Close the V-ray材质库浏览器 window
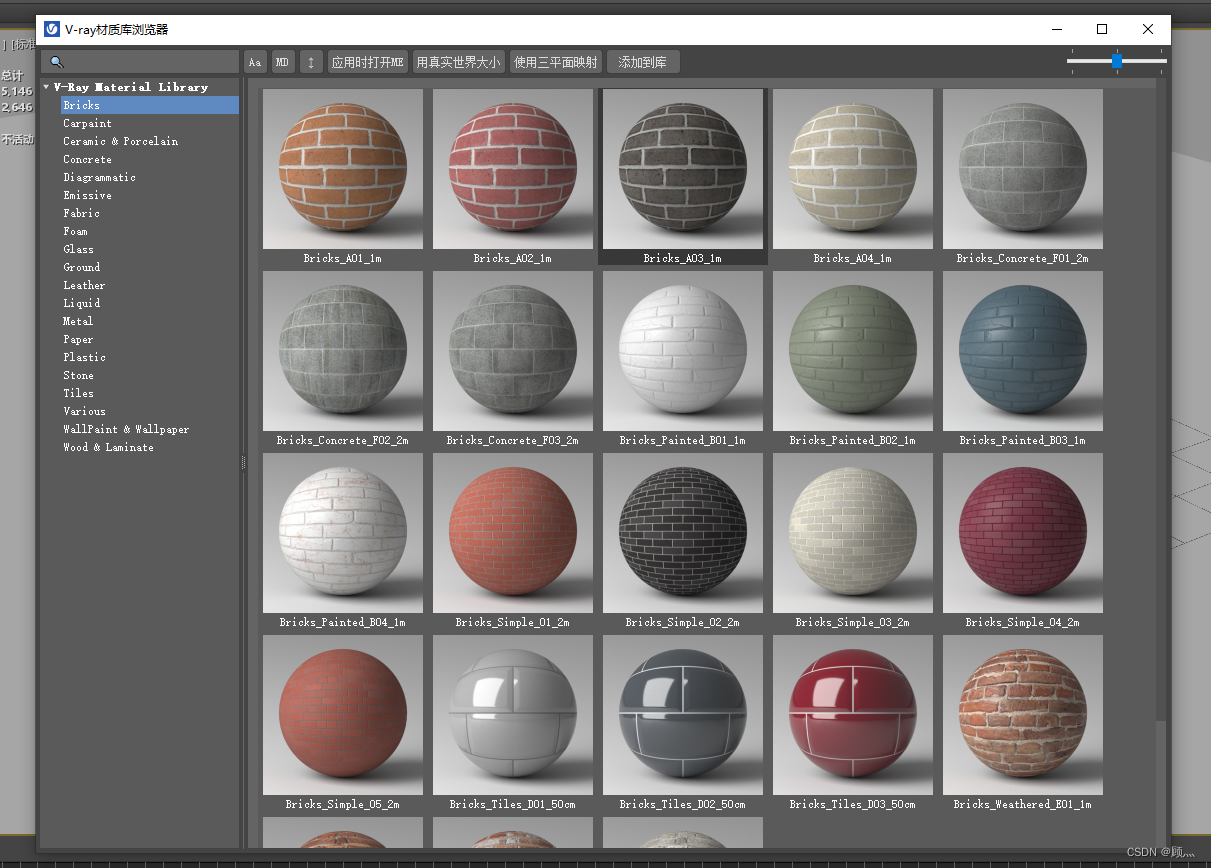Screen dimensions: 1211x868 coord(1148,29)
